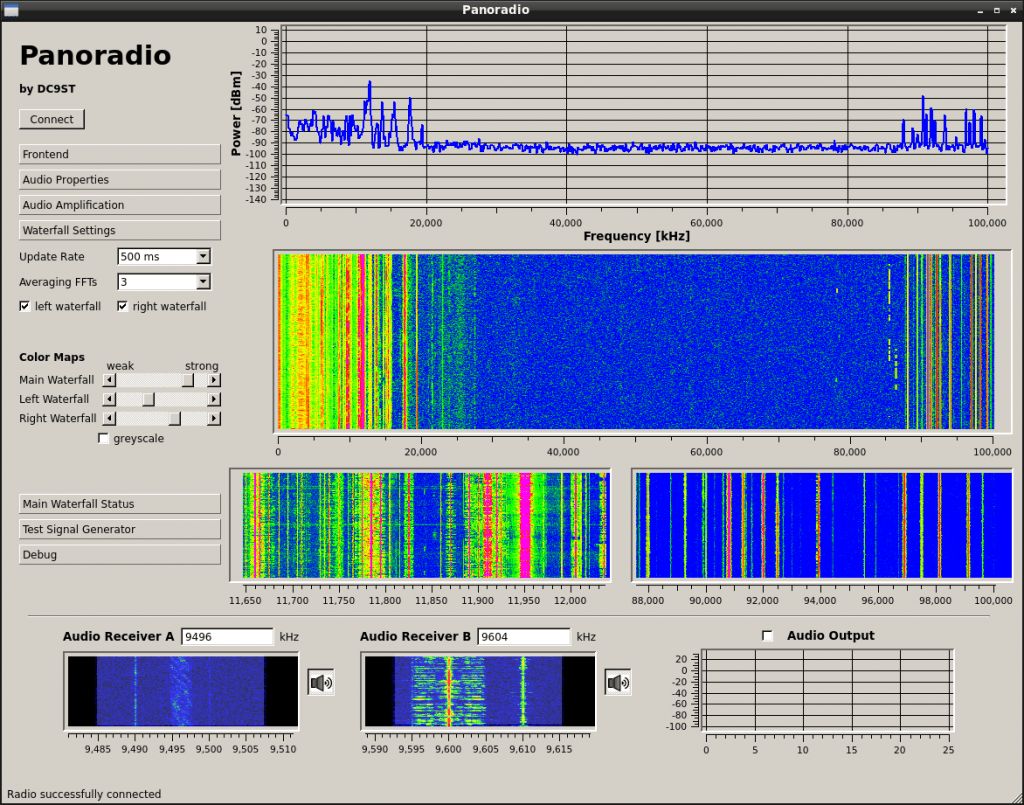The width and height of the screenshot is (1024, 805).
Task: Toggle the left waterfall checkbox
Action: point(25,306)
